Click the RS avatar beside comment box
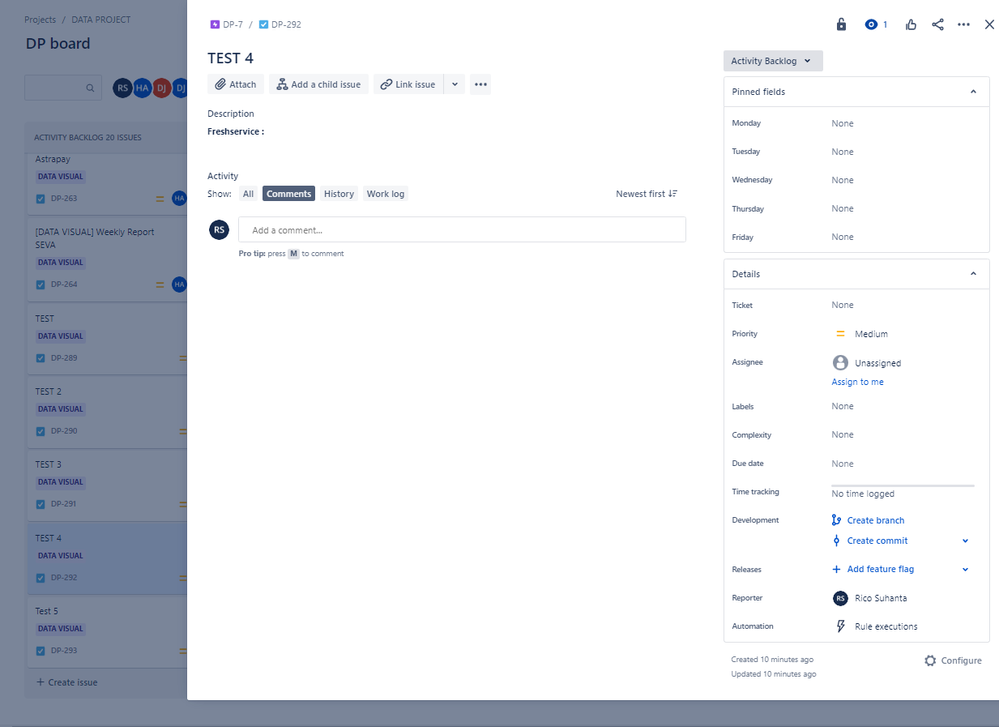The image size is (999, 727). [x=219, y=230]
